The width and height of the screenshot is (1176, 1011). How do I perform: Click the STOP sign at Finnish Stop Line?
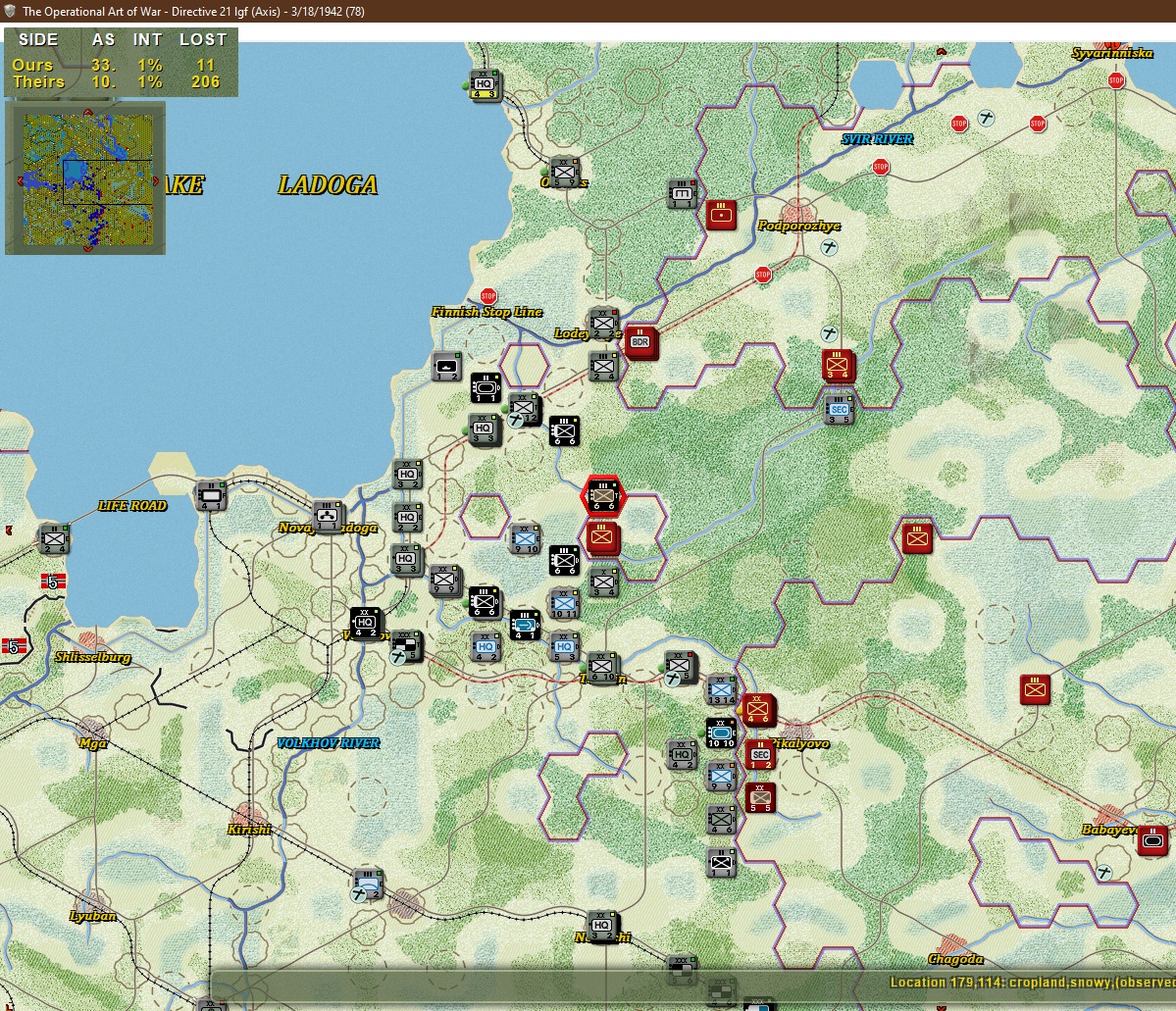(x=488, y=296)
